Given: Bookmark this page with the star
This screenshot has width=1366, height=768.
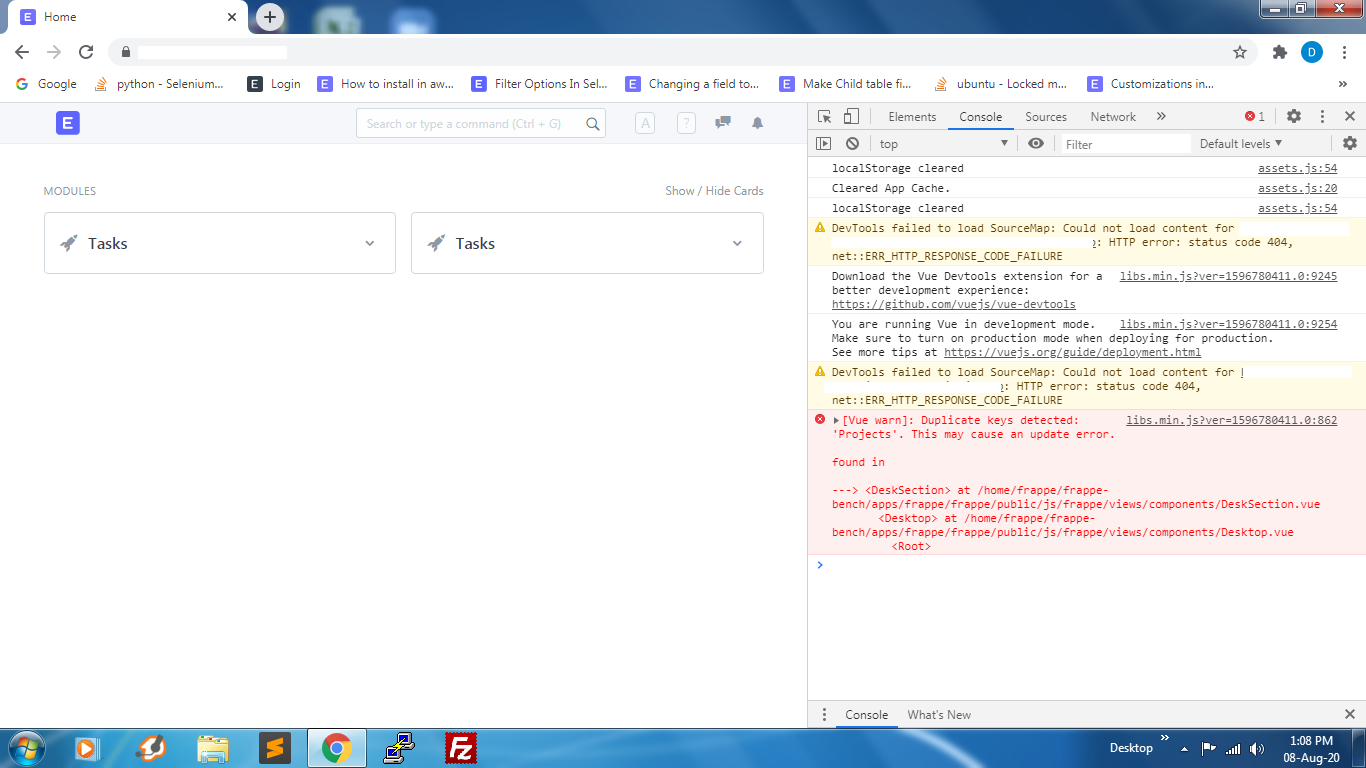Looking at the screenshot, I should click(1240, 52).
